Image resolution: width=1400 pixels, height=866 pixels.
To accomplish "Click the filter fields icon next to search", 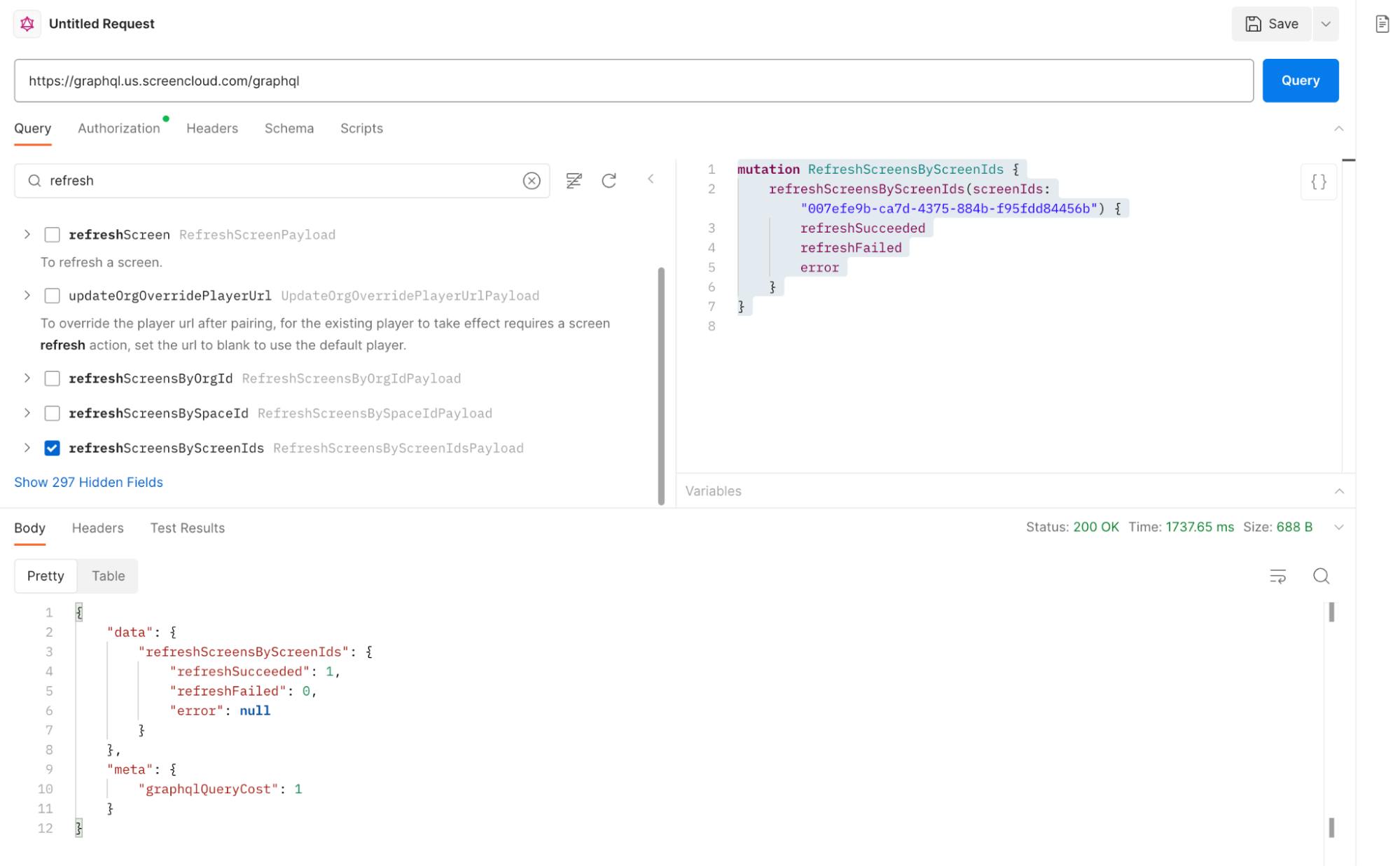I will (x=574, y=181).
